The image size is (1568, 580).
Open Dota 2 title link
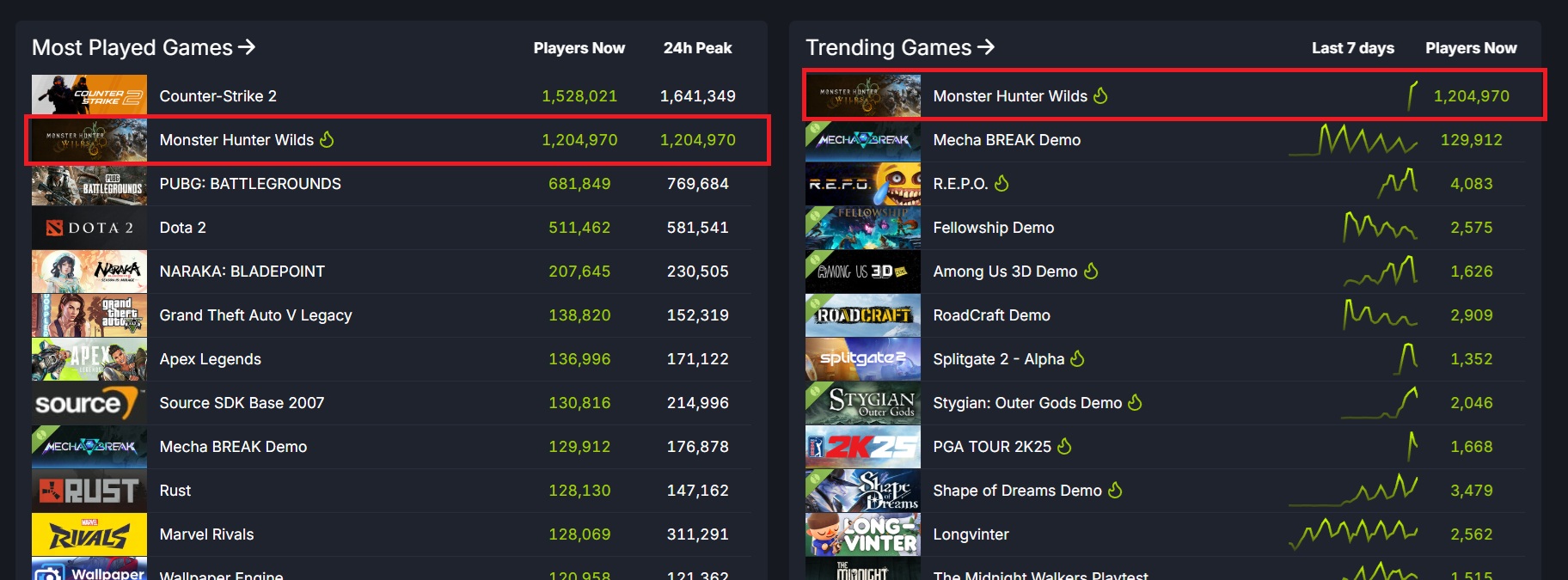(x=183, y=228)
